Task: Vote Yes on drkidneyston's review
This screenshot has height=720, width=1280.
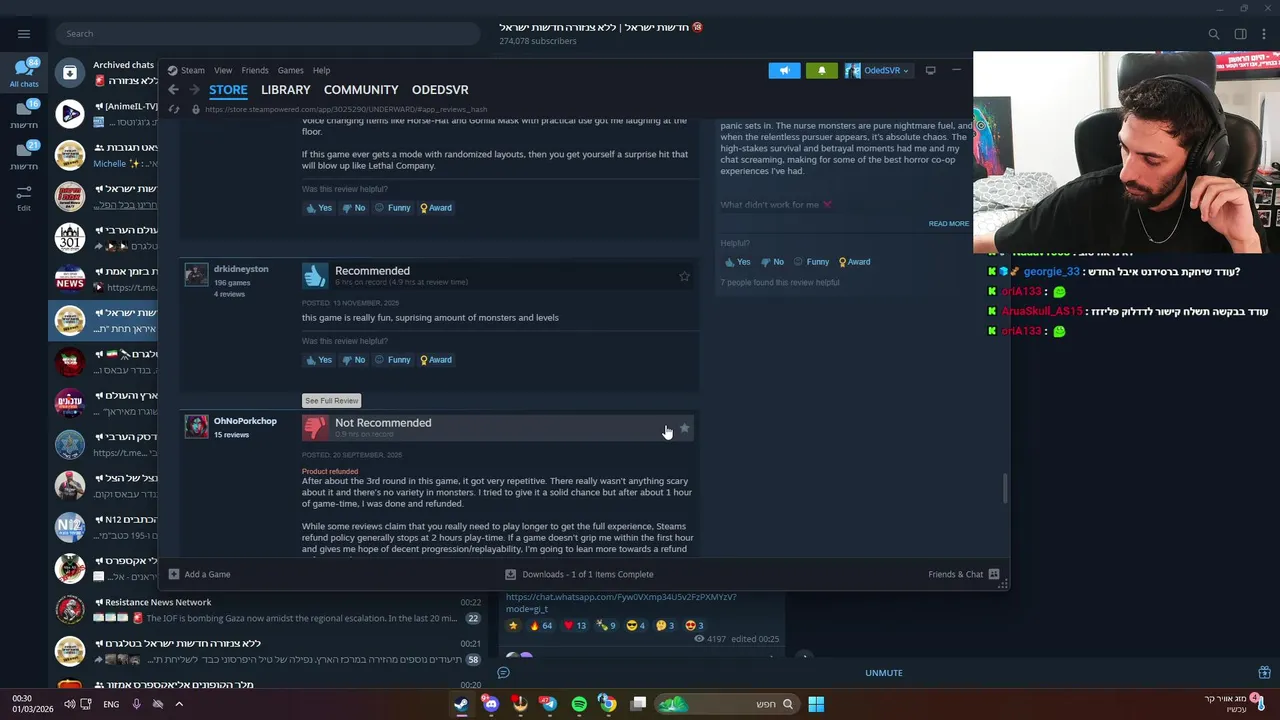Action: click(x=319, y=360)
